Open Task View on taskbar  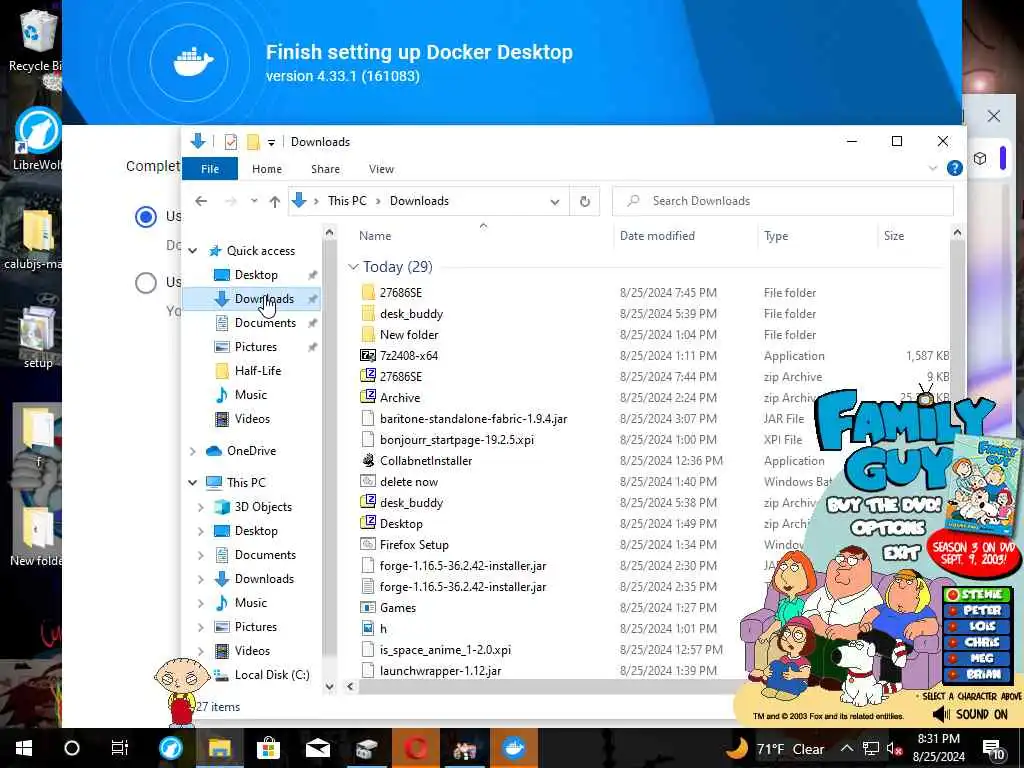(x=120, y=748)
